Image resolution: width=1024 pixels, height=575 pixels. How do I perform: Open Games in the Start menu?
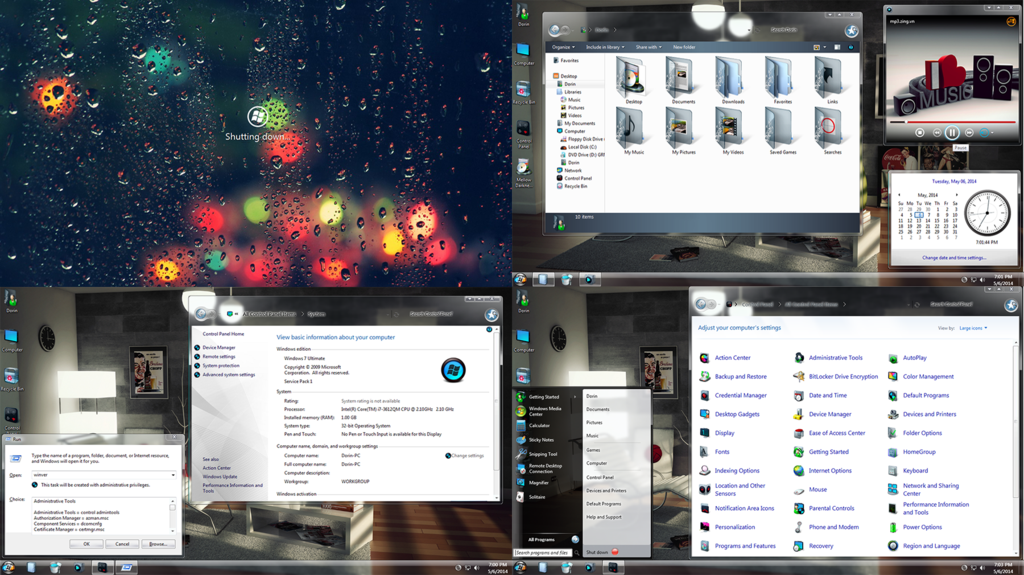click(x=593, y=450)
